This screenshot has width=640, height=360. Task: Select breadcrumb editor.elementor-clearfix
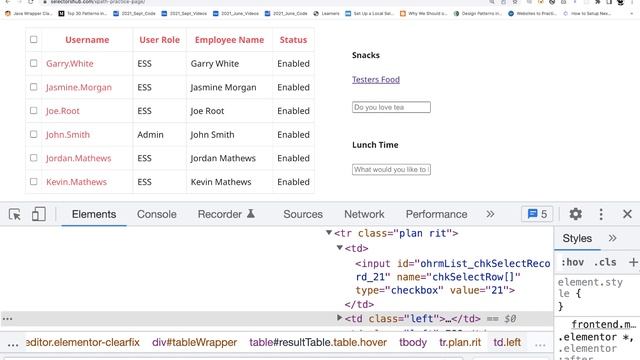coord(82,342)
